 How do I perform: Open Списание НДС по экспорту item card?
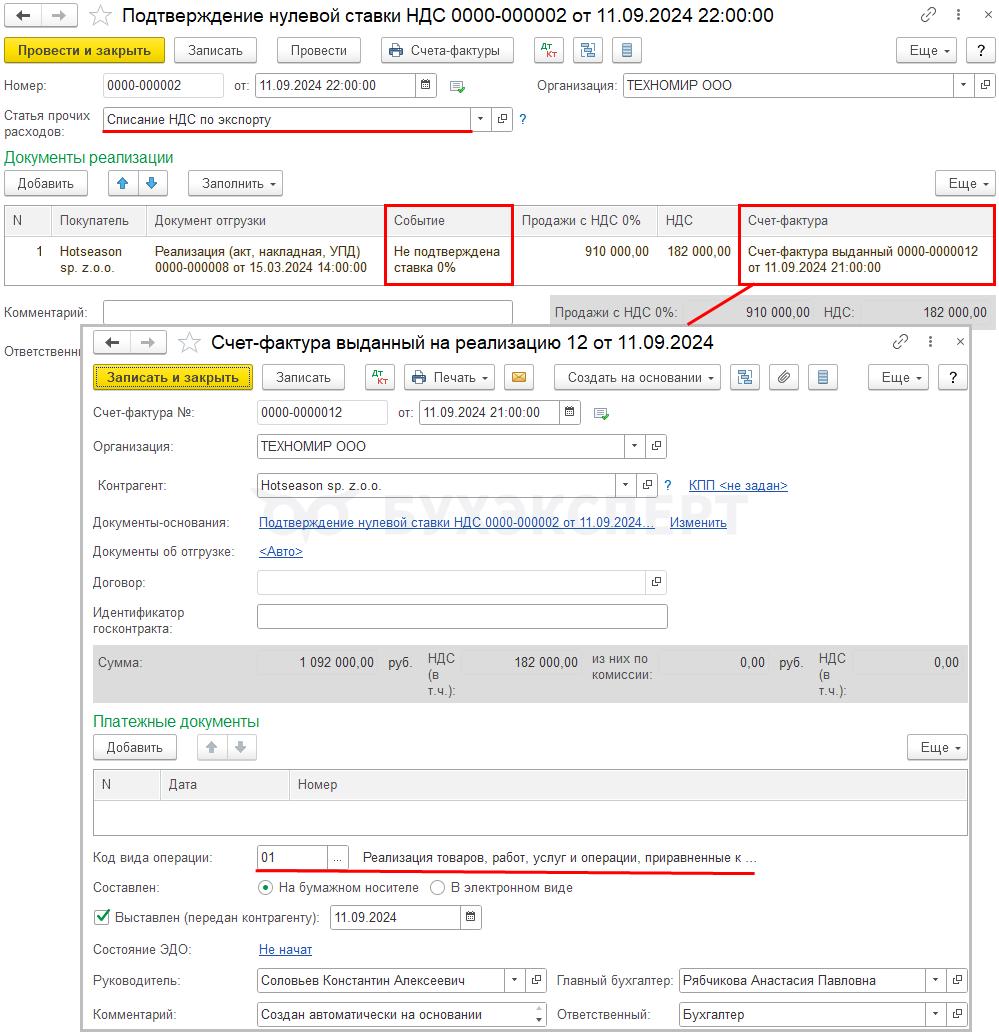tap(502, 119)
